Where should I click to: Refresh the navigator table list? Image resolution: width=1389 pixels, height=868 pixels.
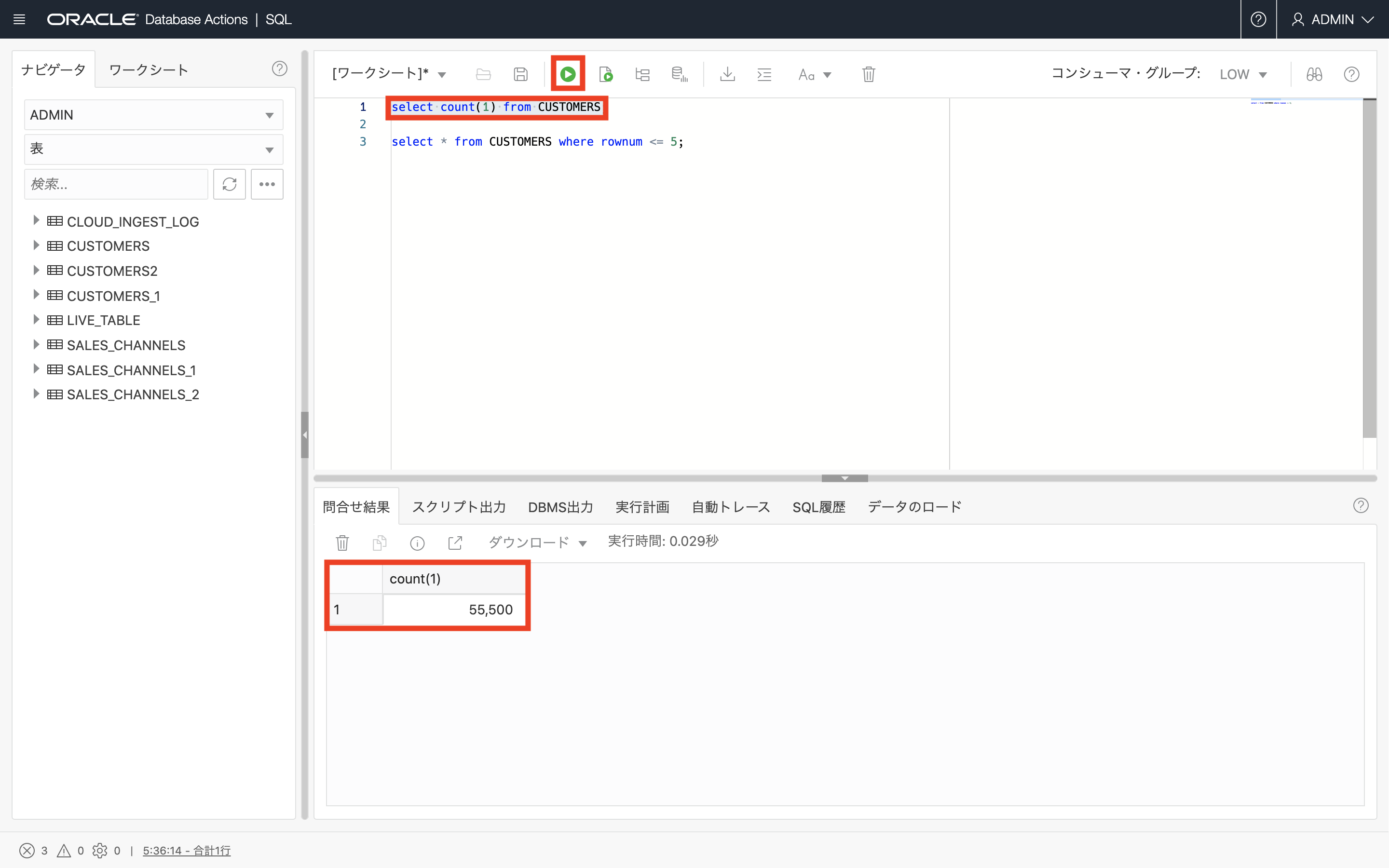coord(229,184)
